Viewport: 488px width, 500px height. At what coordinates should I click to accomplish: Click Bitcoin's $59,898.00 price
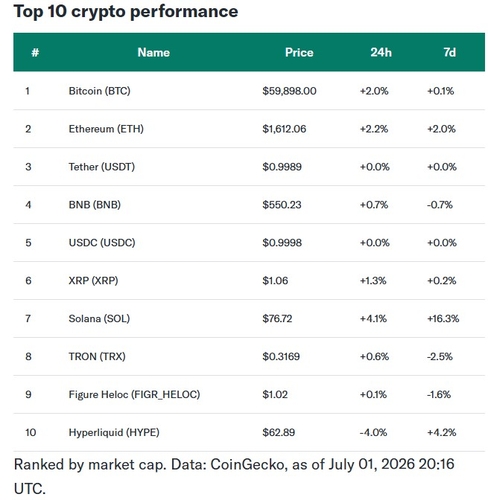[289, 91]
